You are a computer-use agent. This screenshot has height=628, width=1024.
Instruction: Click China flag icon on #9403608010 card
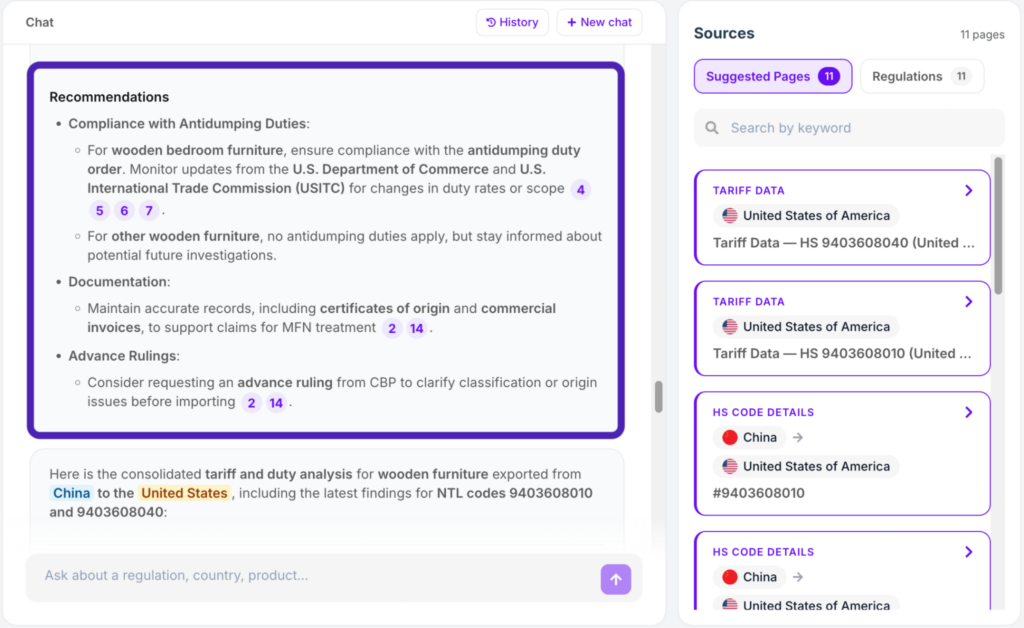730,437
